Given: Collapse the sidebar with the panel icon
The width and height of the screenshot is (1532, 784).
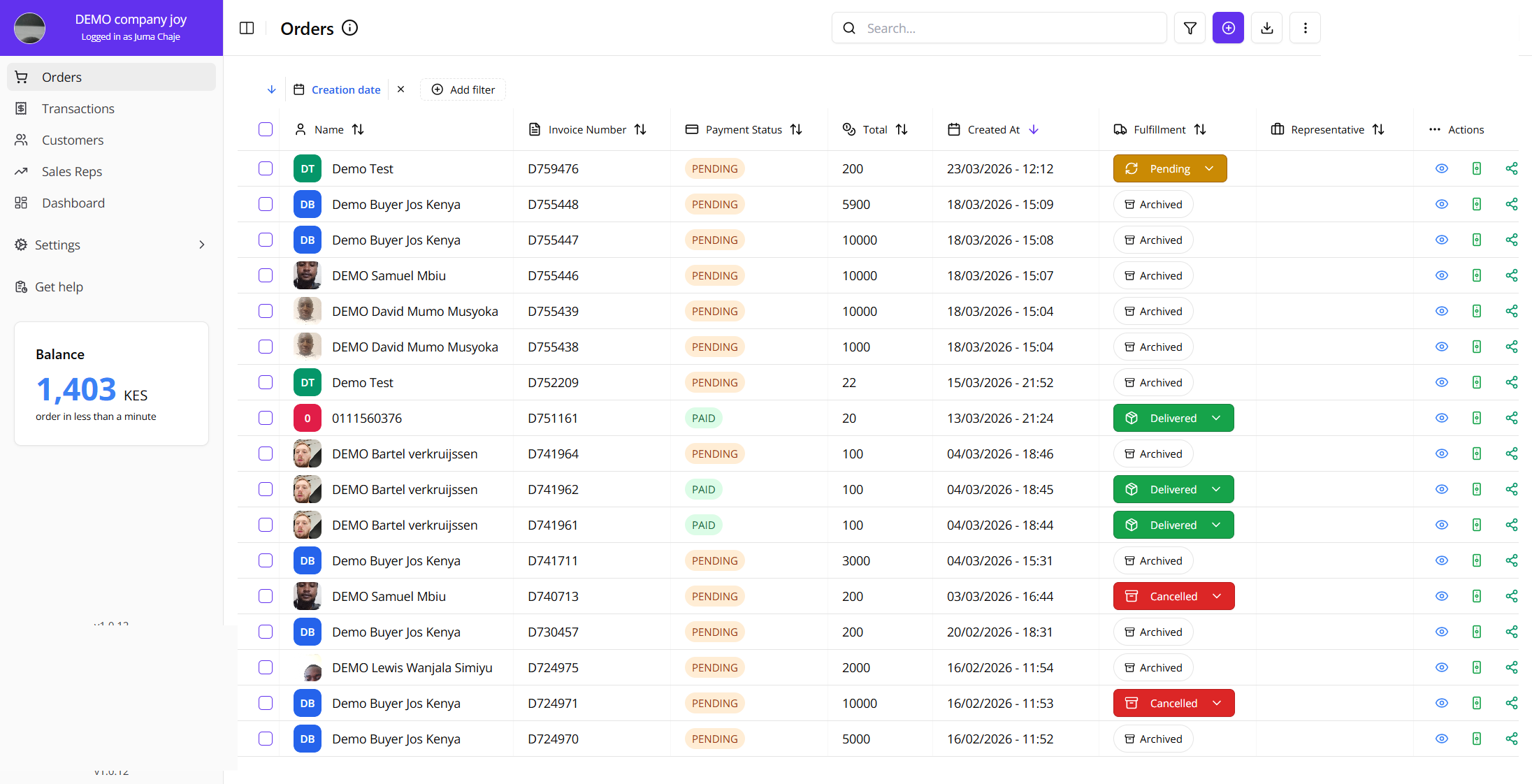Looking at the screenshot, I should [x=247, y=28].
